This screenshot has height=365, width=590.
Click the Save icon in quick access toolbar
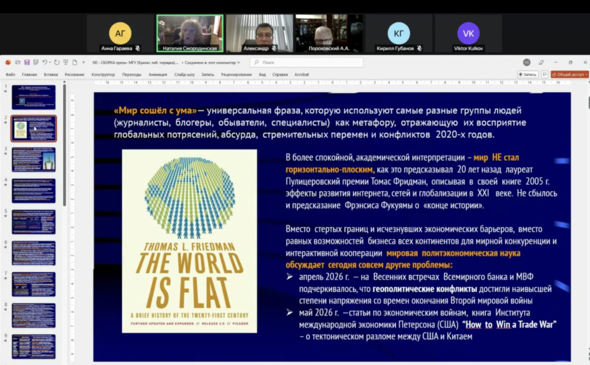pos(27,62)
